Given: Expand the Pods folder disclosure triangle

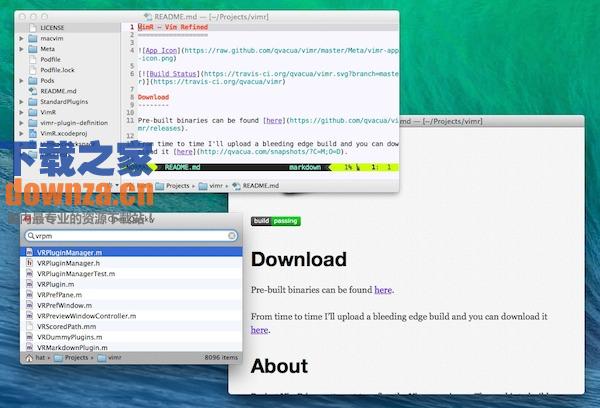Looking at the screenshot, I should (21, 81).
